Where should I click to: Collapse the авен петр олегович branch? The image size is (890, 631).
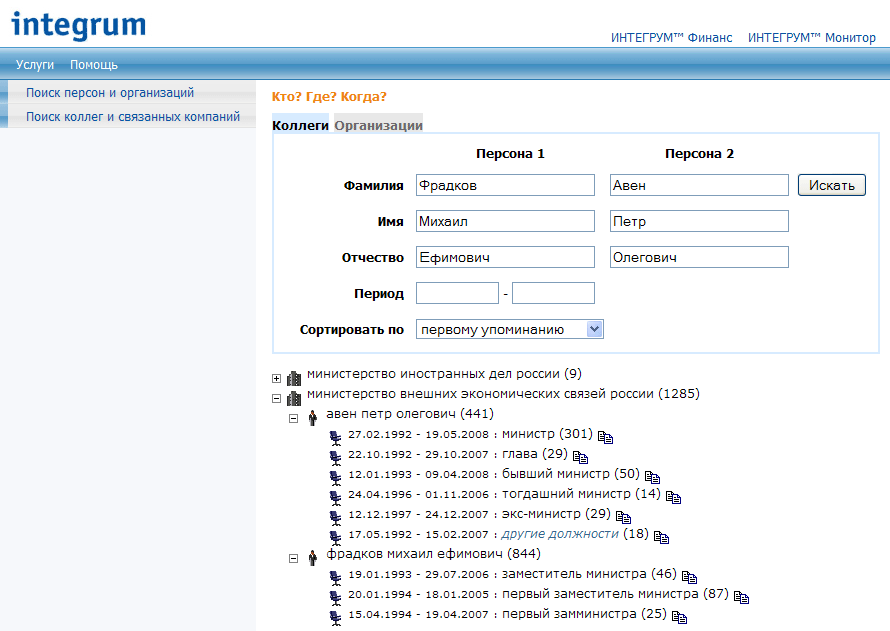293,419
